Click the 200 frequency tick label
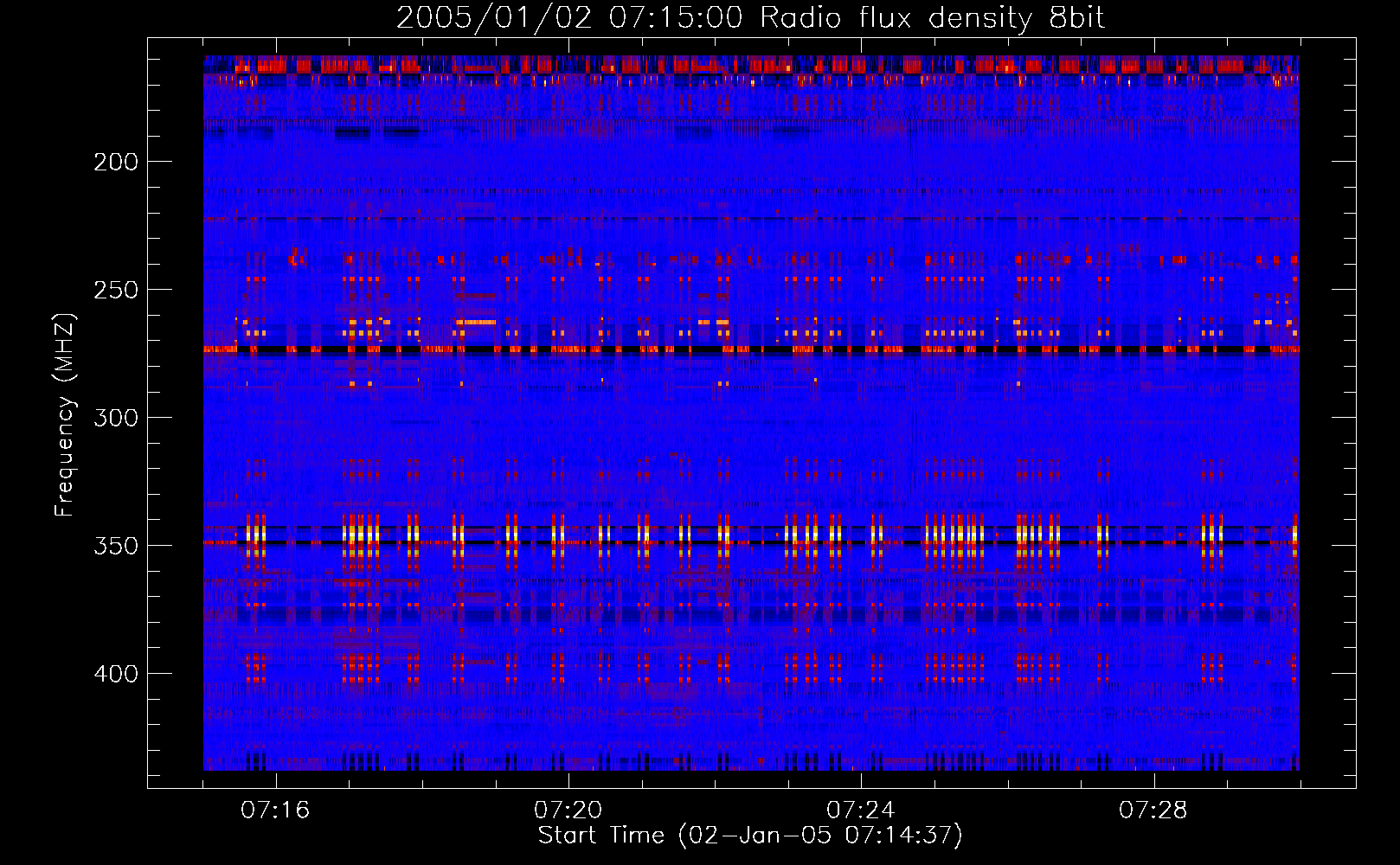This screenshot has height=865, width=1400. coord(116,162)
